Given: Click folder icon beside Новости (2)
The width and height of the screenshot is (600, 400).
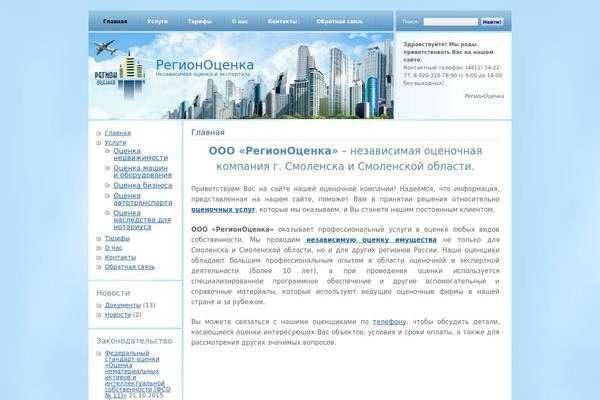Looking at the screenshot, I should click(99, 315).
